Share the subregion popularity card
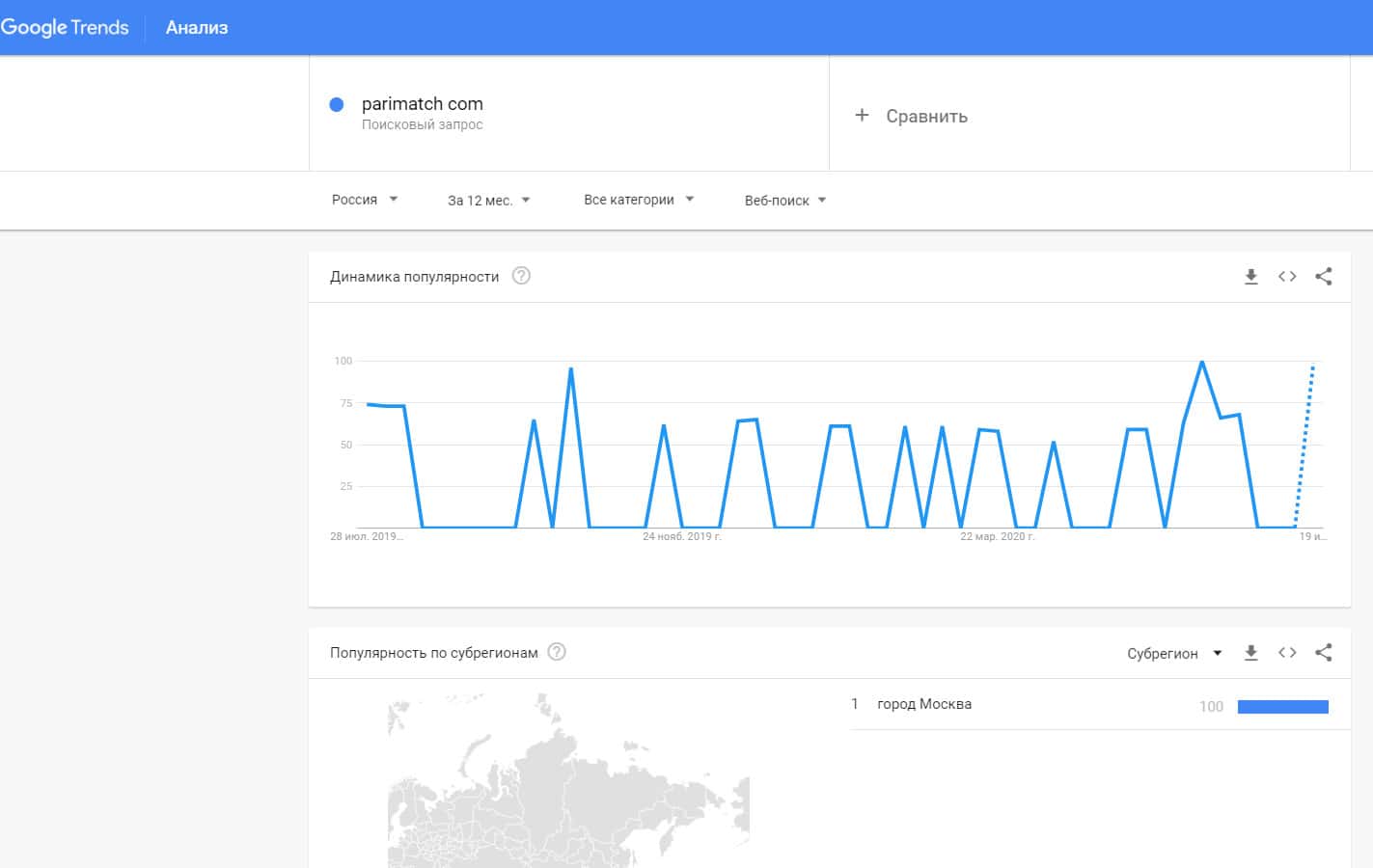This screenshot has width=1373, height=868. tap(1324, 653)
